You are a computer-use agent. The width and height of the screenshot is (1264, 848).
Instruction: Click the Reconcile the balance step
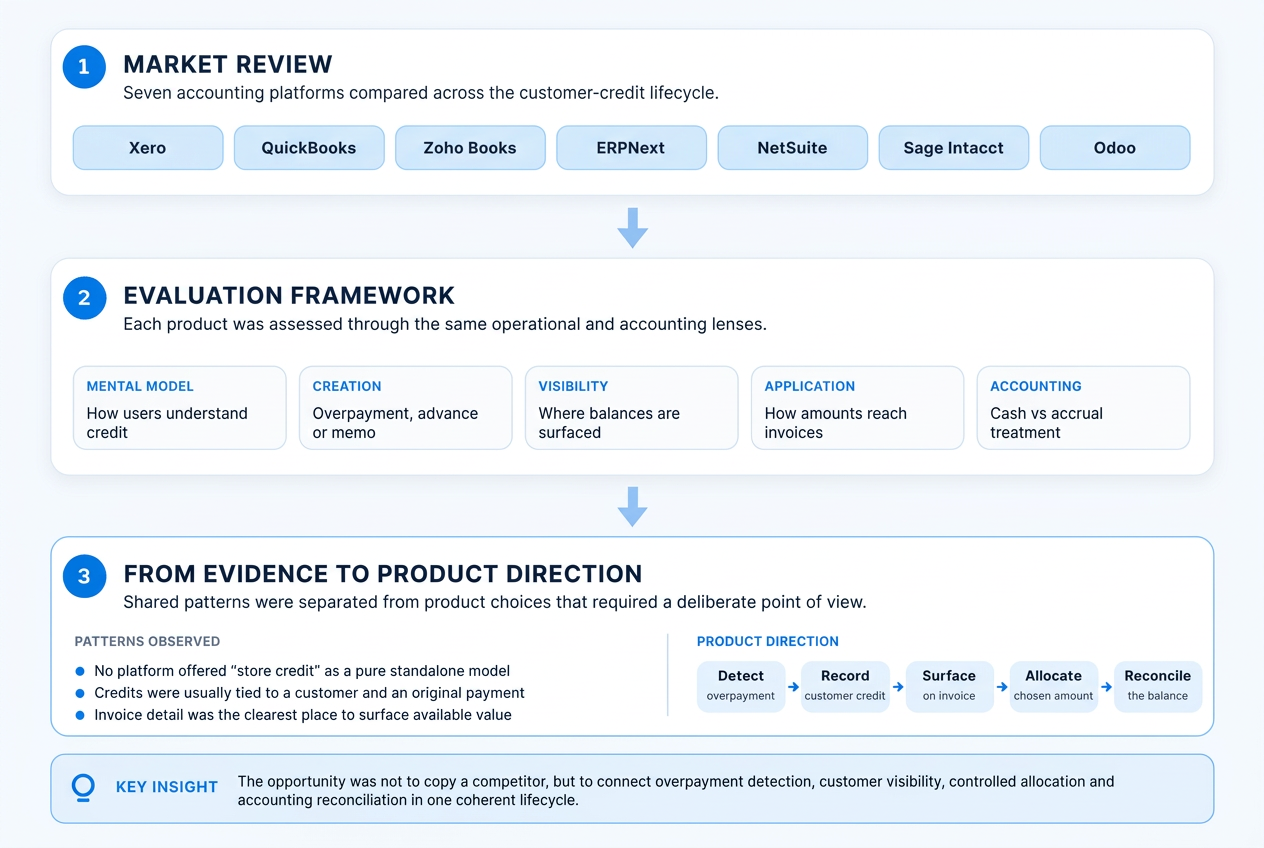click(x=1158, y=686)
